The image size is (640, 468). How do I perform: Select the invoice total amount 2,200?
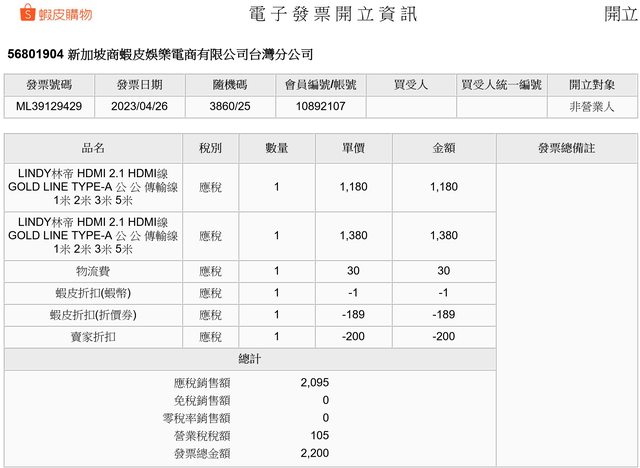[314, 453]
